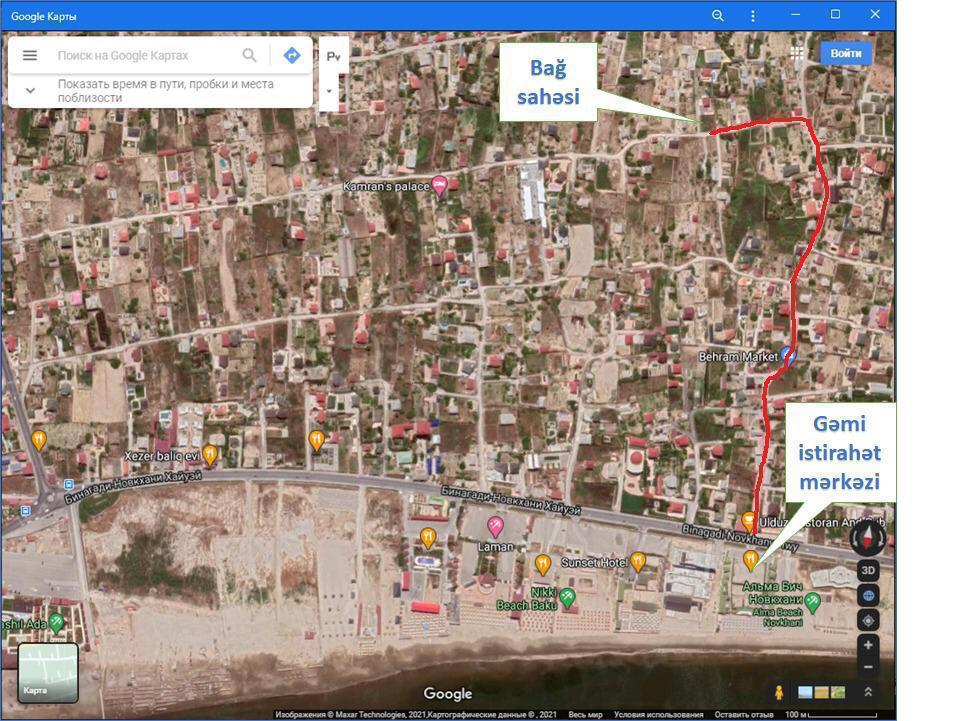960x721 pixels.
Task: Zoom out with the minus button
Action: 868,667
